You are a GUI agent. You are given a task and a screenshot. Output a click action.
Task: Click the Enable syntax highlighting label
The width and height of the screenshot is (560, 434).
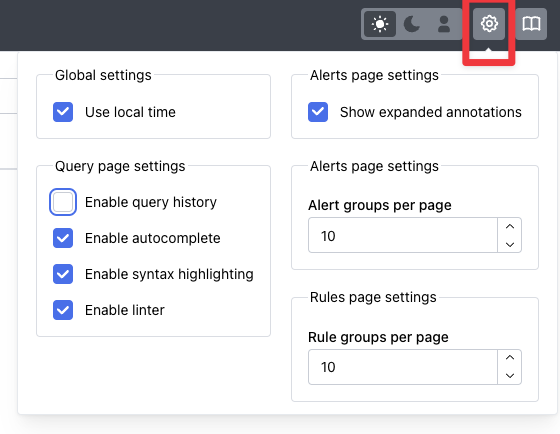tap(169, 274)
